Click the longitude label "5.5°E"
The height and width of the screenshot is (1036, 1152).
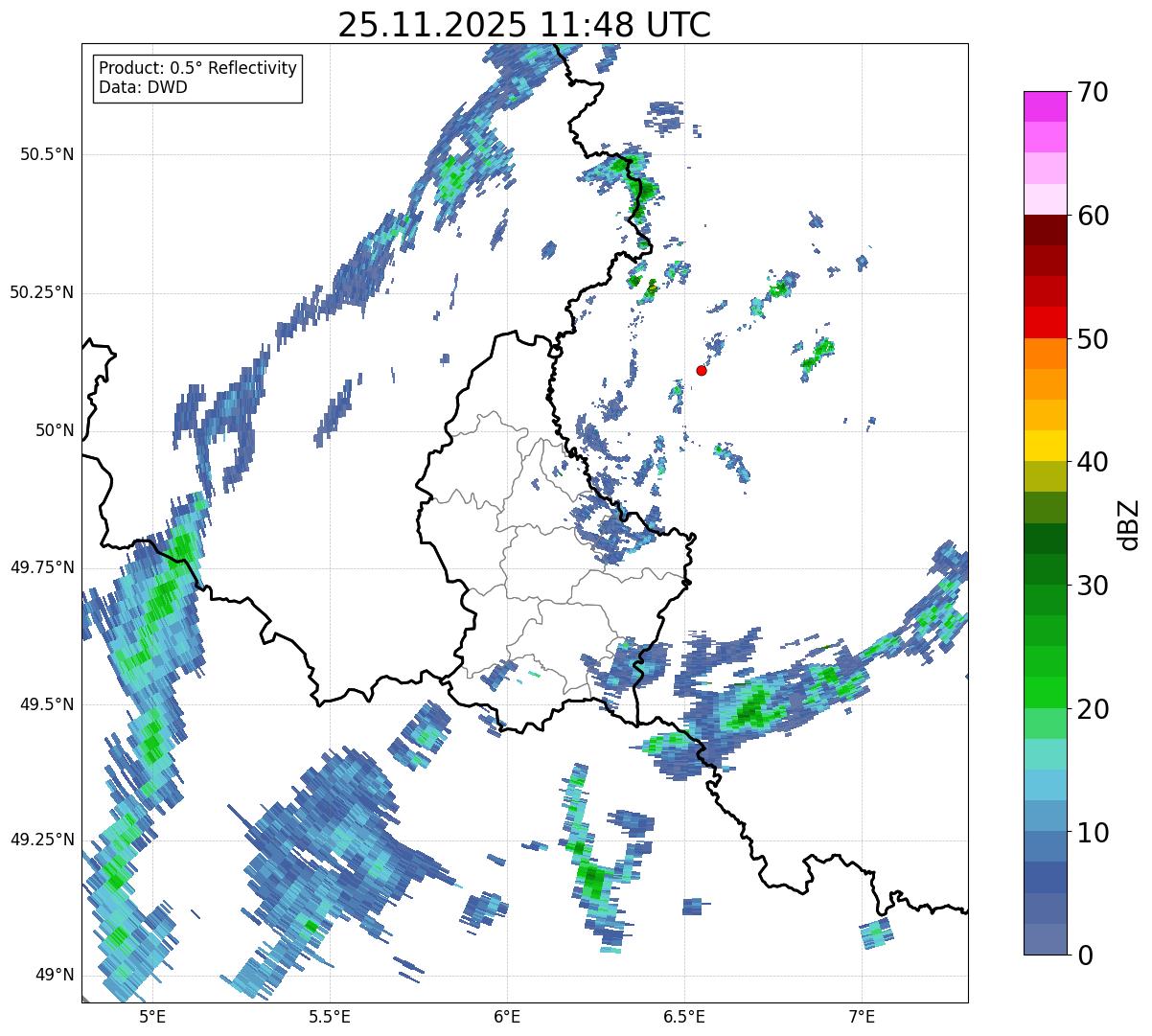click(x=330, y=1016)
